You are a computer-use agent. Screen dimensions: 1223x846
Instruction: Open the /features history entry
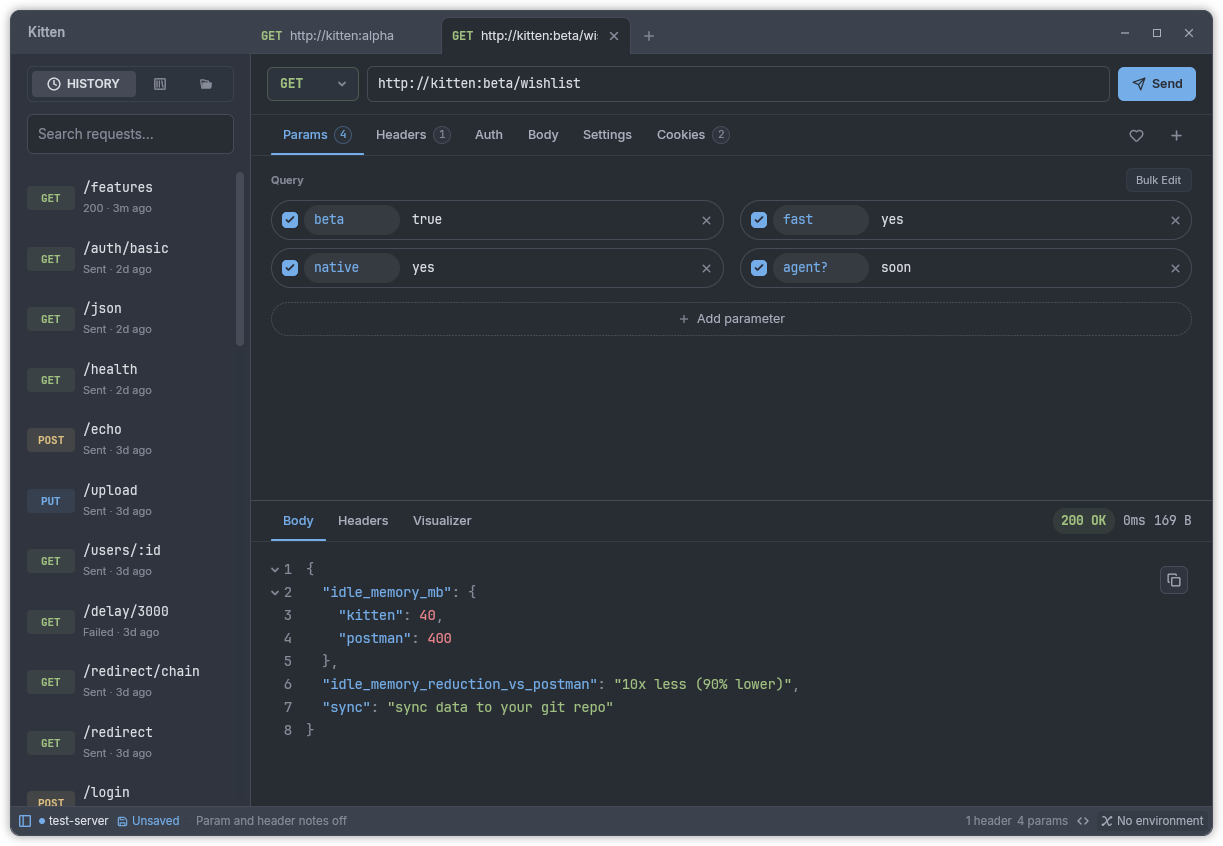[130, 198]
